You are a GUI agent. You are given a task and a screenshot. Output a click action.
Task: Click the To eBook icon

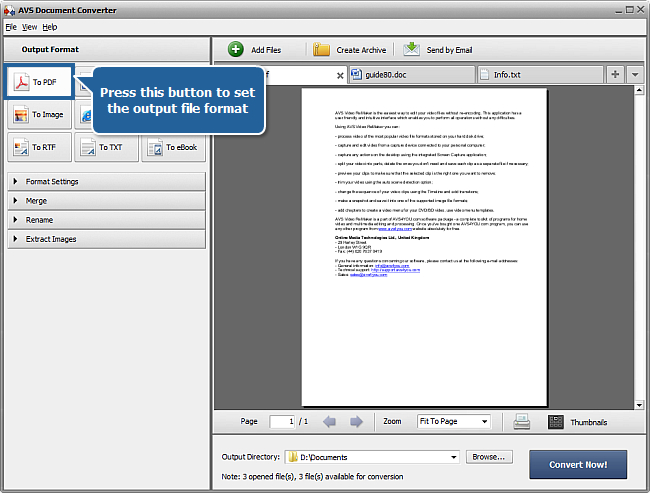coord(155,147)
